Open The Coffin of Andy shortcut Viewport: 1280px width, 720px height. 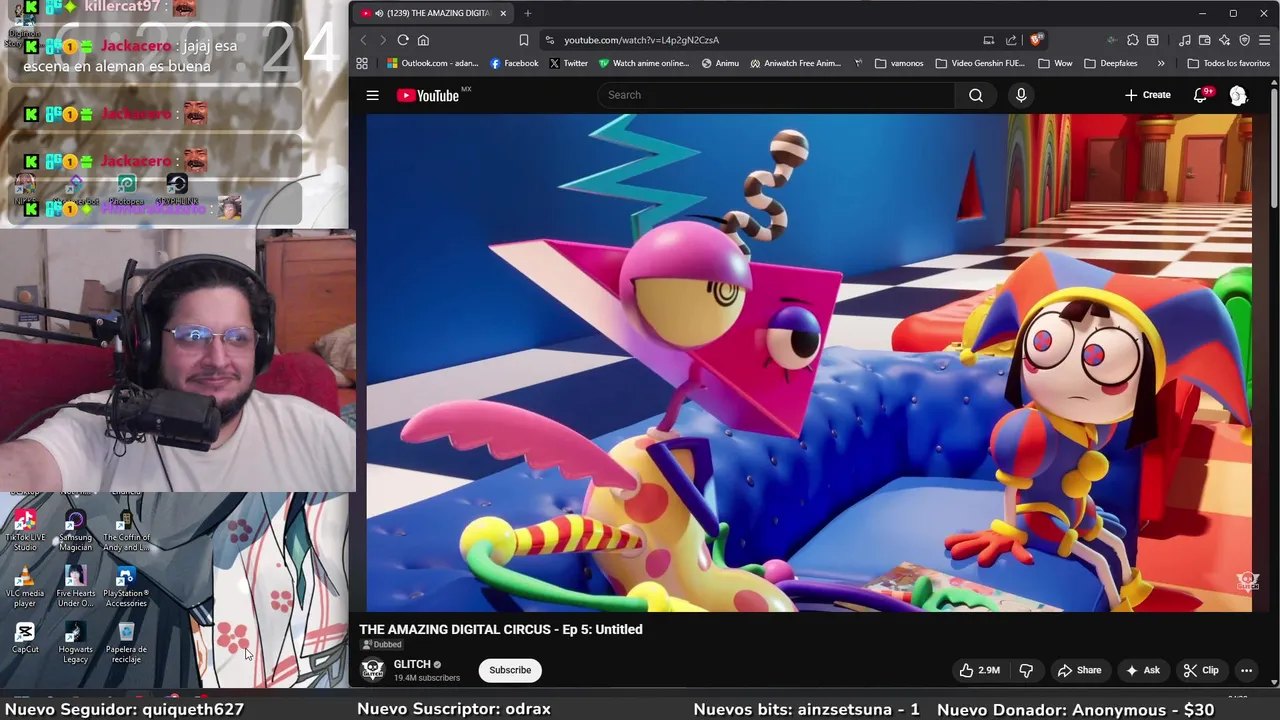coord(126,531)
